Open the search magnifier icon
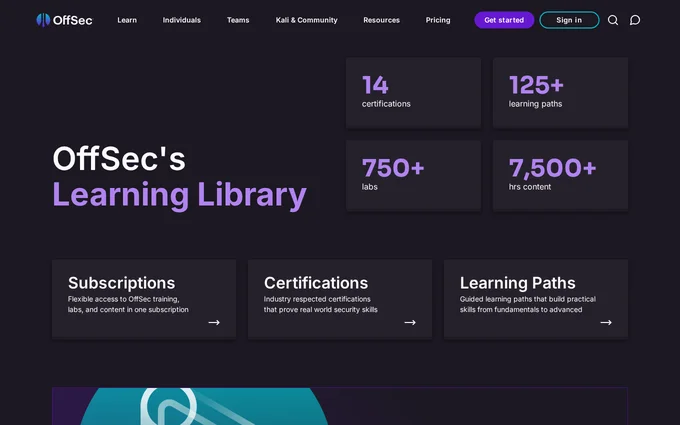The width and height of the screenshot is (680, 425). point(613,20)
